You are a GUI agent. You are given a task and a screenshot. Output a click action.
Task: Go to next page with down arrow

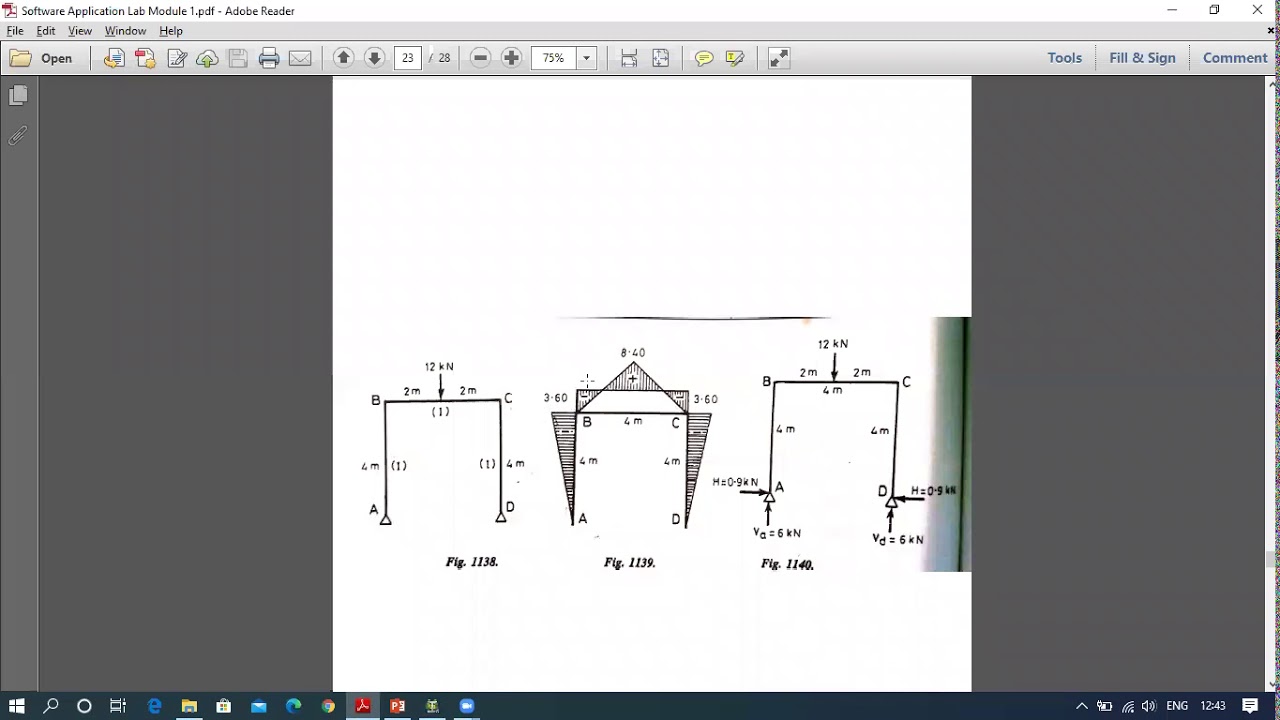pos(374,58)
